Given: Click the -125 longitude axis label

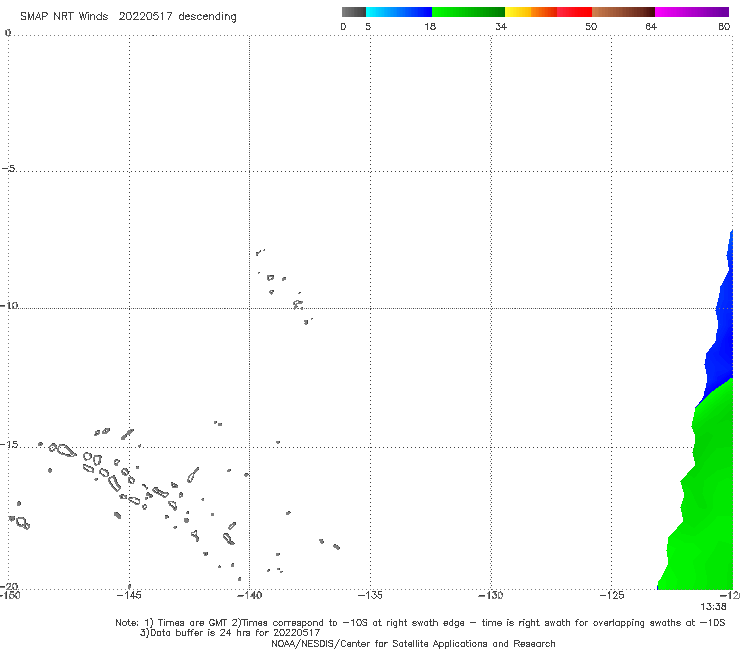Looking at the screenshot, I should tap(612, 595).
